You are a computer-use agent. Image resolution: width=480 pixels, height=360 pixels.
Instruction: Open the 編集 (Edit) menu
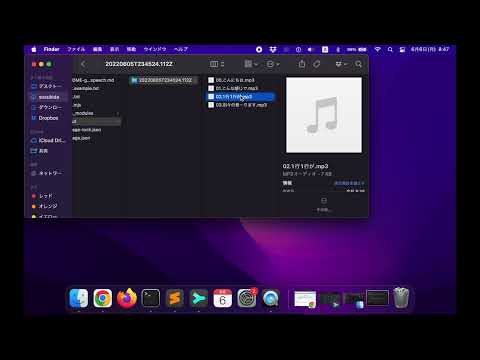pos(97,49)
